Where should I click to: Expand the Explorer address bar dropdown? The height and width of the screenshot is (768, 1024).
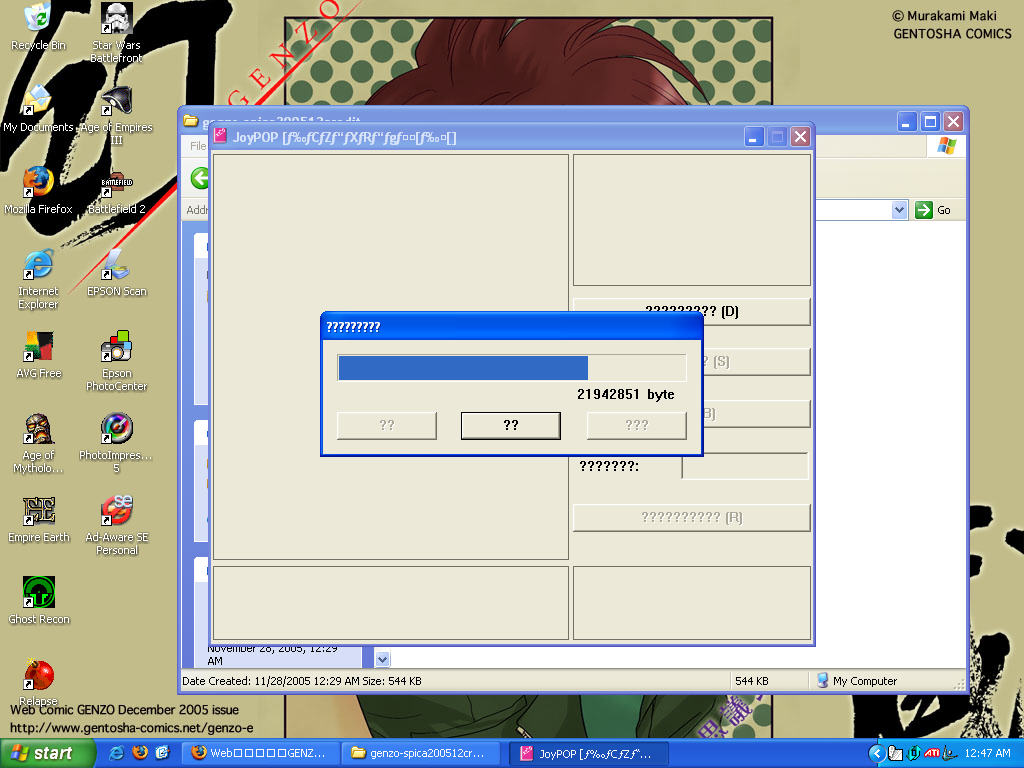point(898,210)
